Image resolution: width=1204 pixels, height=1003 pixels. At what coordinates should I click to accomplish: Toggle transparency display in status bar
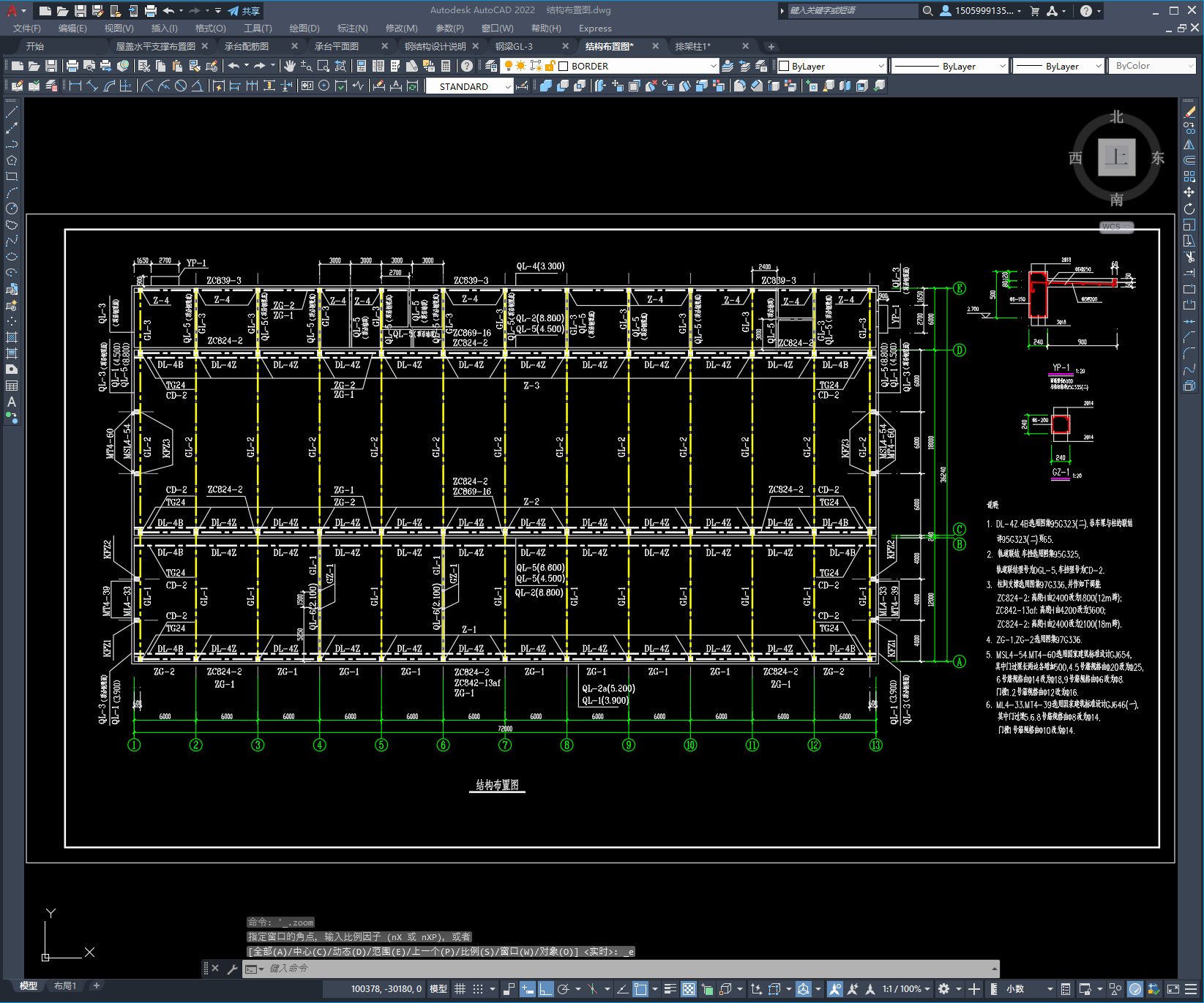click(x=689, y=989)
